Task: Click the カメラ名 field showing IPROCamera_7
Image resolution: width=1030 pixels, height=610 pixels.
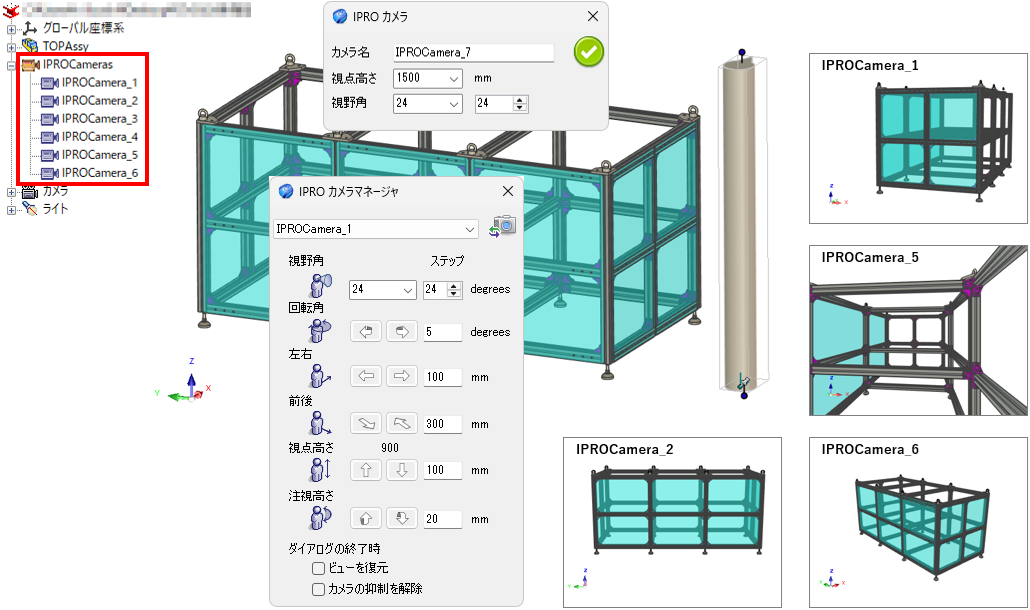Action: [x=473, y=53]
